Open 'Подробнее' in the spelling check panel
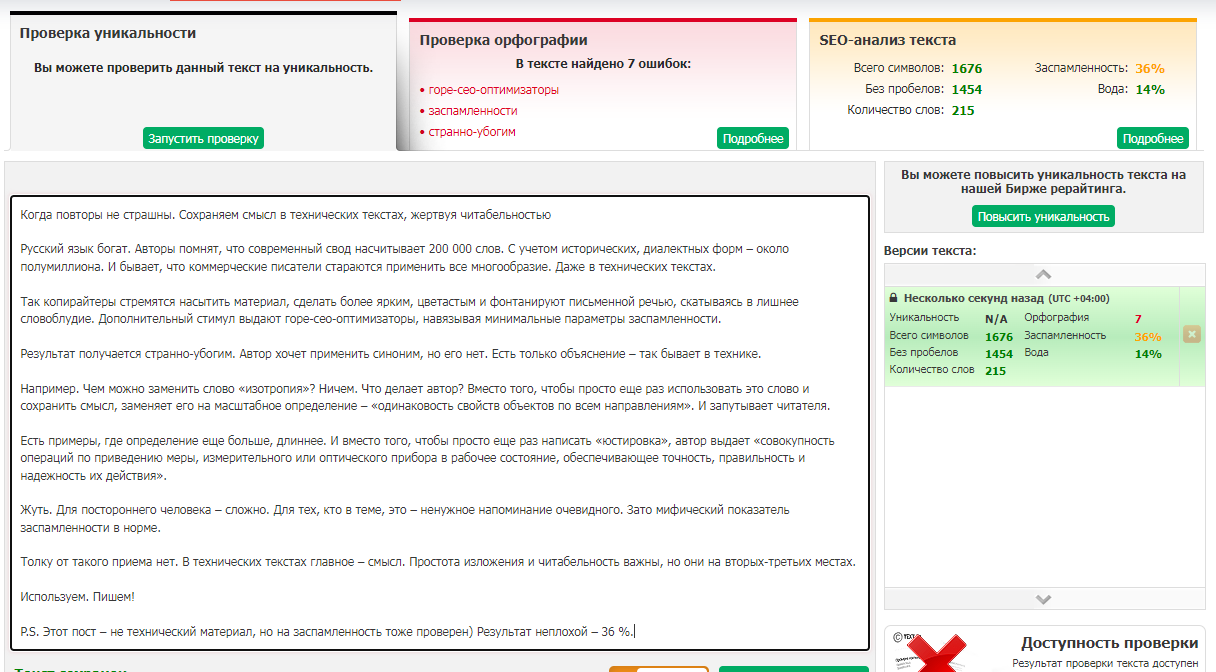 (x=752, y=138)
